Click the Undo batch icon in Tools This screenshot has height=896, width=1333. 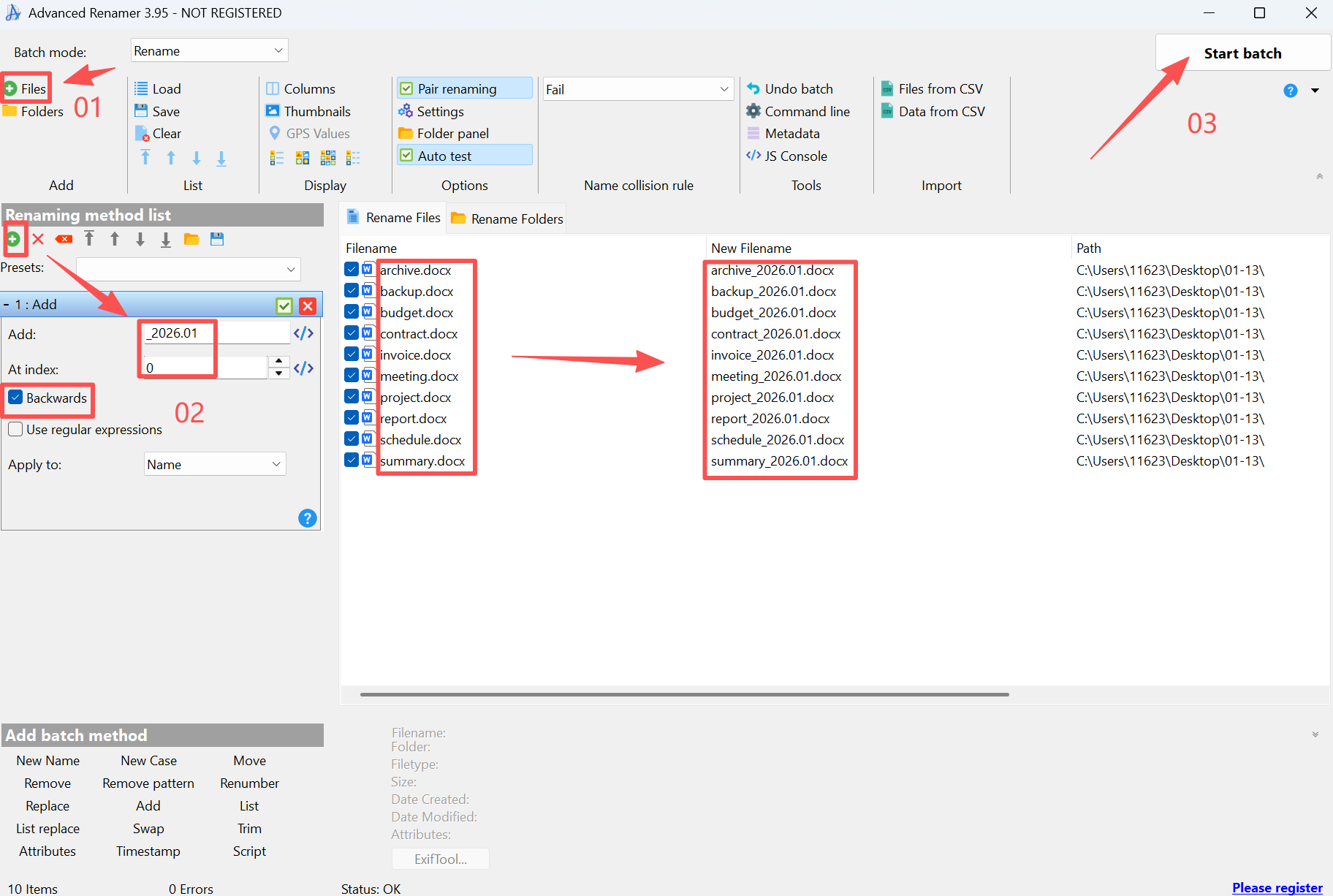753,88
